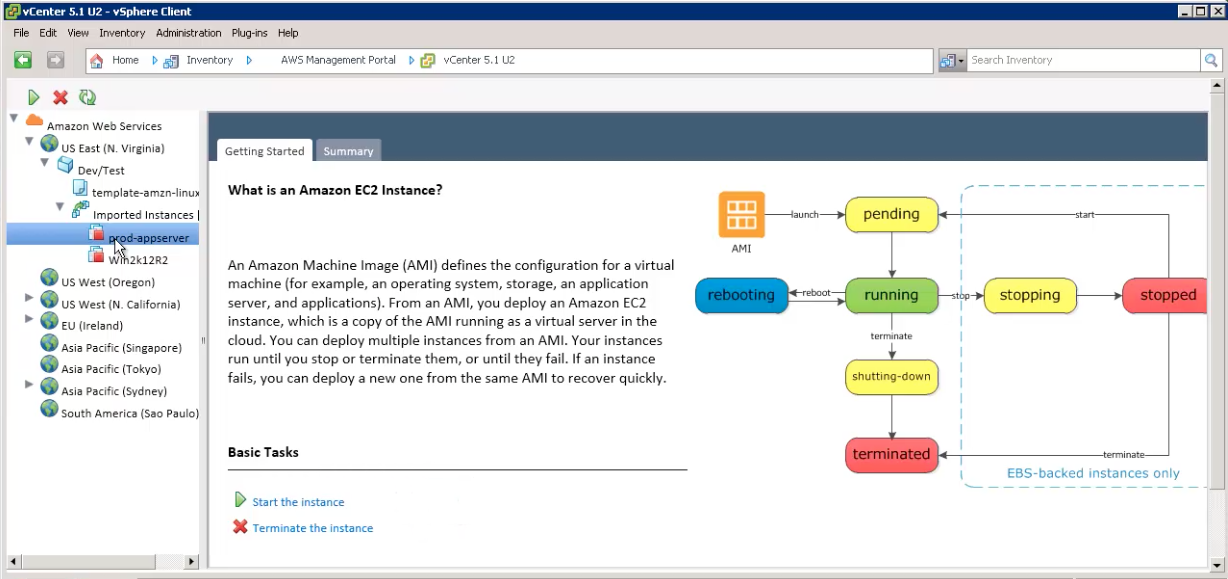Focus the Search Inventory field
The width and height of the screenshot is (1228, 579).
tap(1084, 60)
